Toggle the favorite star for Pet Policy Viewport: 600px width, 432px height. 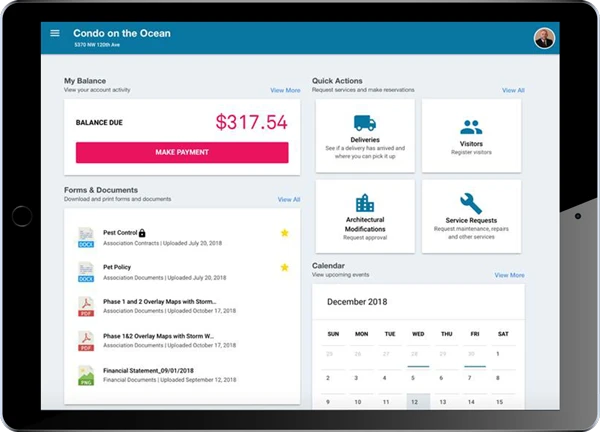[284, 267]
